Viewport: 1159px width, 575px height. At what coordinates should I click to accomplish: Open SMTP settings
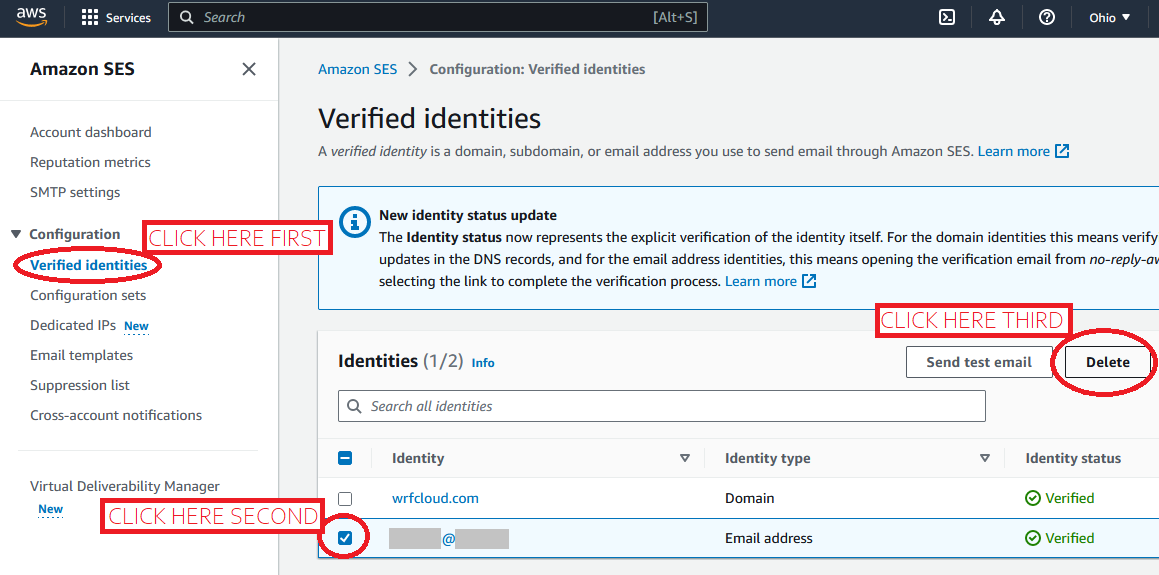tap(75, 192)
